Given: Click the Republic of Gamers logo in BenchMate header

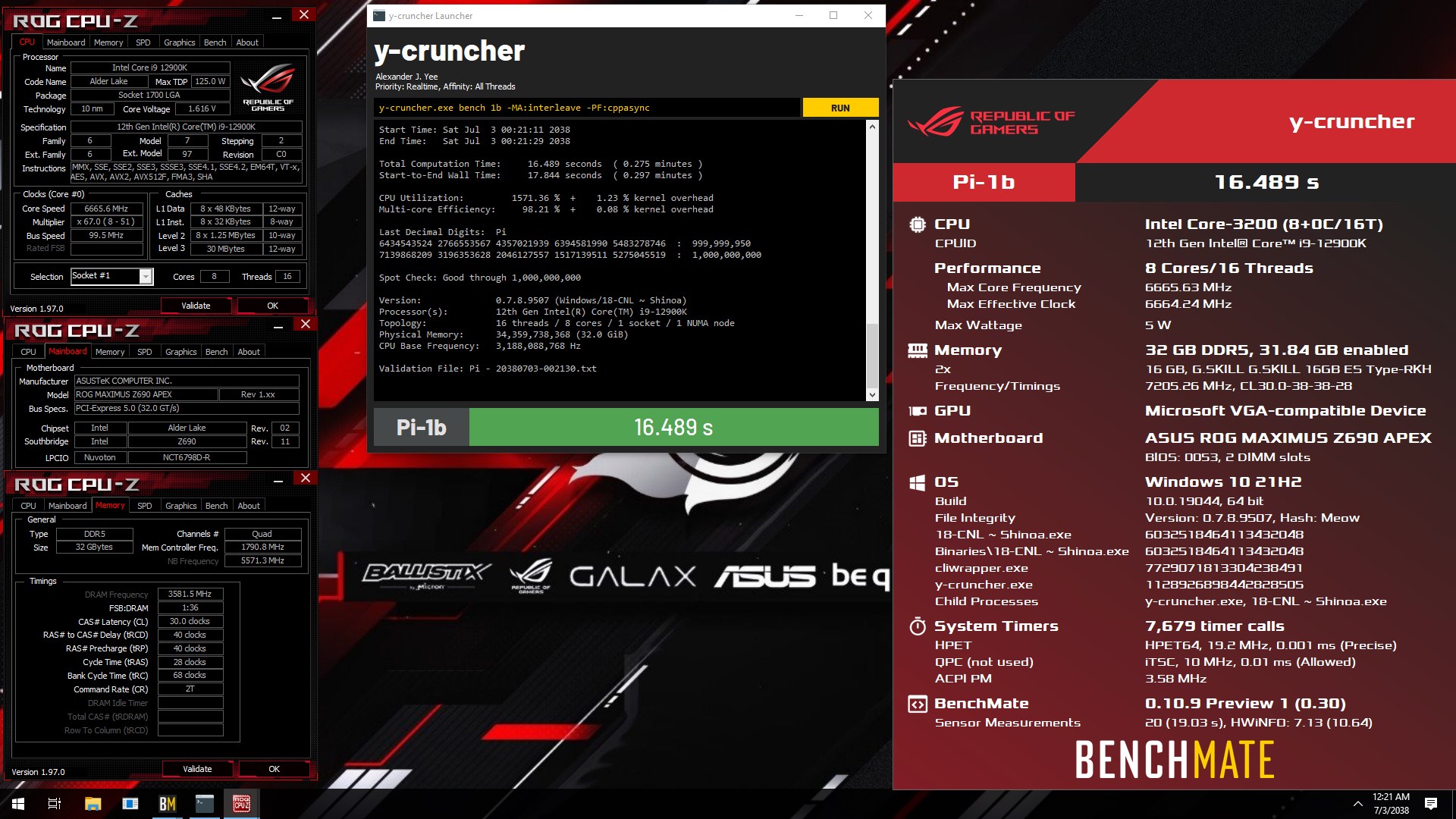Looking at the screenshot, I should (x=990, y=122).
